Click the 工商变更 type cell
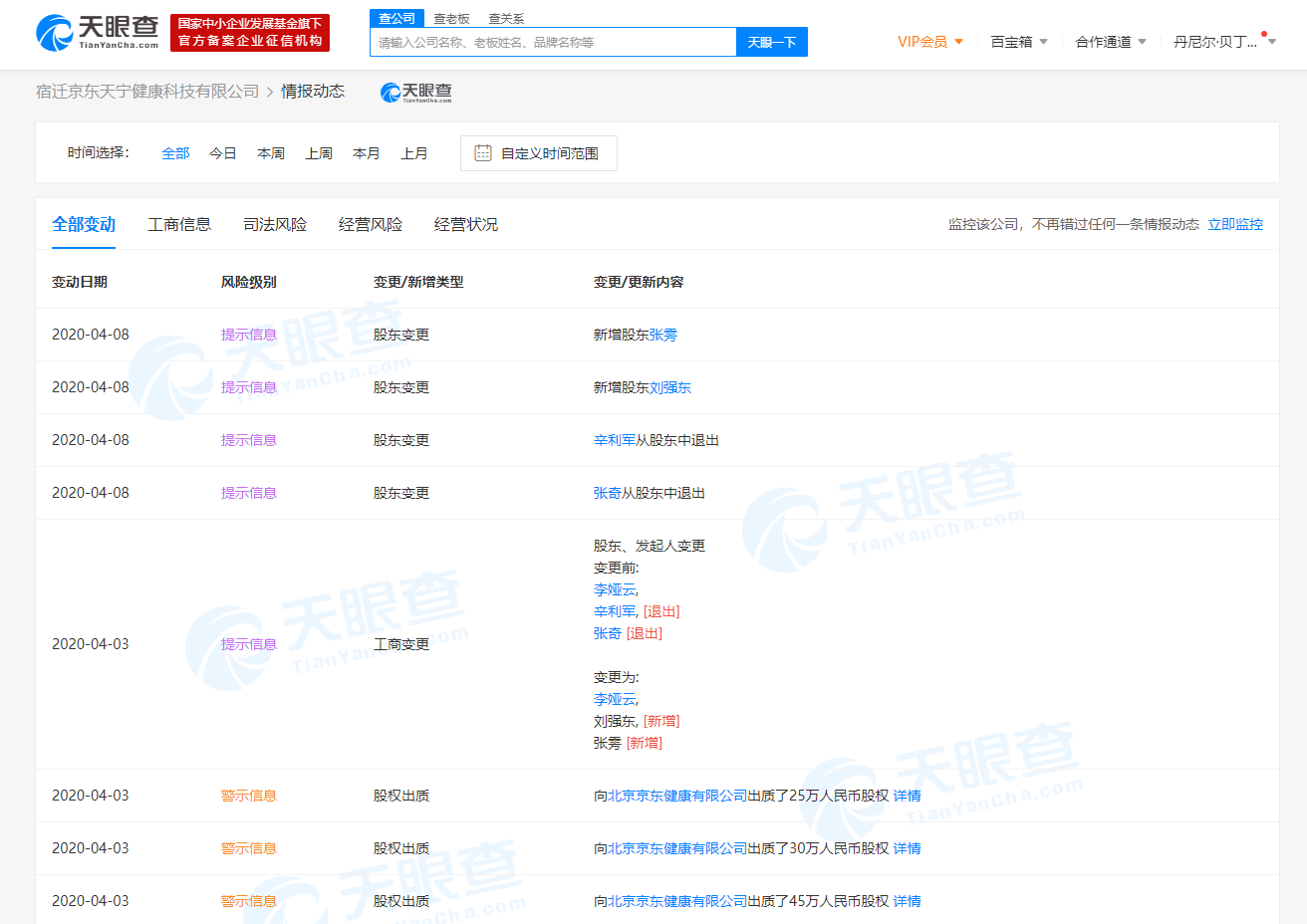The height and width of the screenshot is (924, 1307). coord(401,644)
